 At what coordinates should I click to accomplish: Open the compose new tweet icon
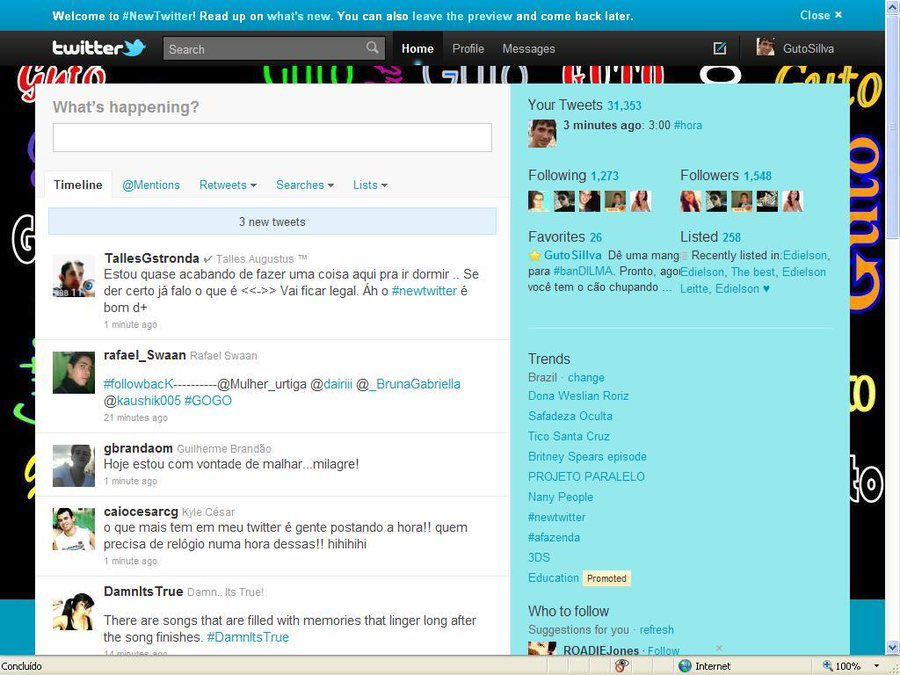[719, 48]
